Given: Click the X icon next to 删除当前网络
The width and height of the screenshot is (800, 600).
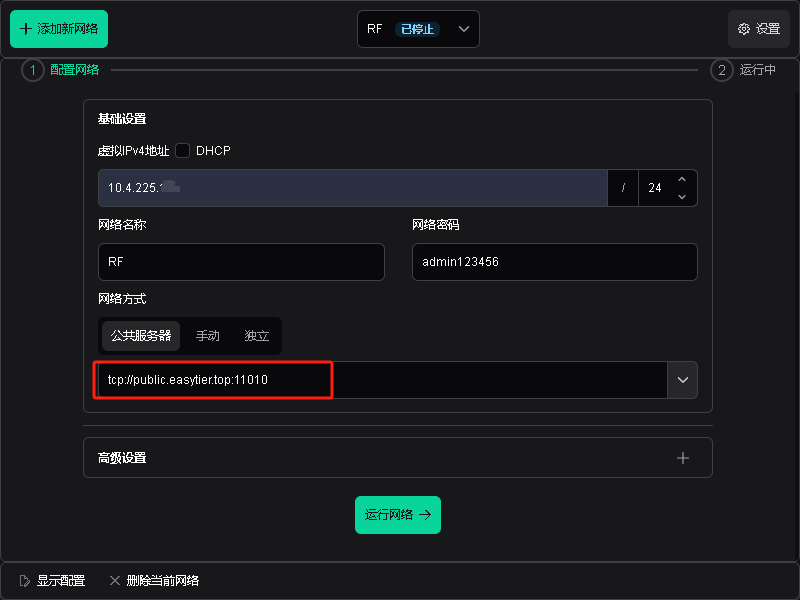Looking at the screenshot, I should tap(115, 580).
